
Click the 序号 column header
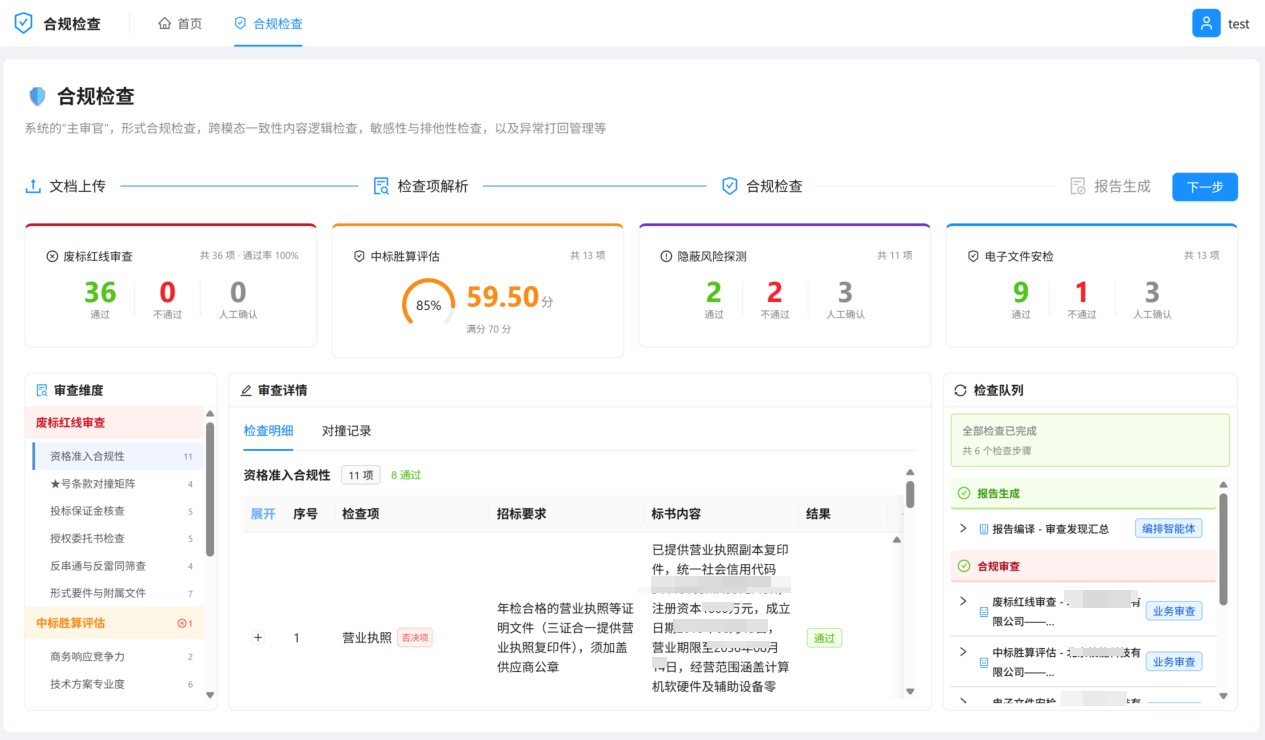(x=305, y=514)
